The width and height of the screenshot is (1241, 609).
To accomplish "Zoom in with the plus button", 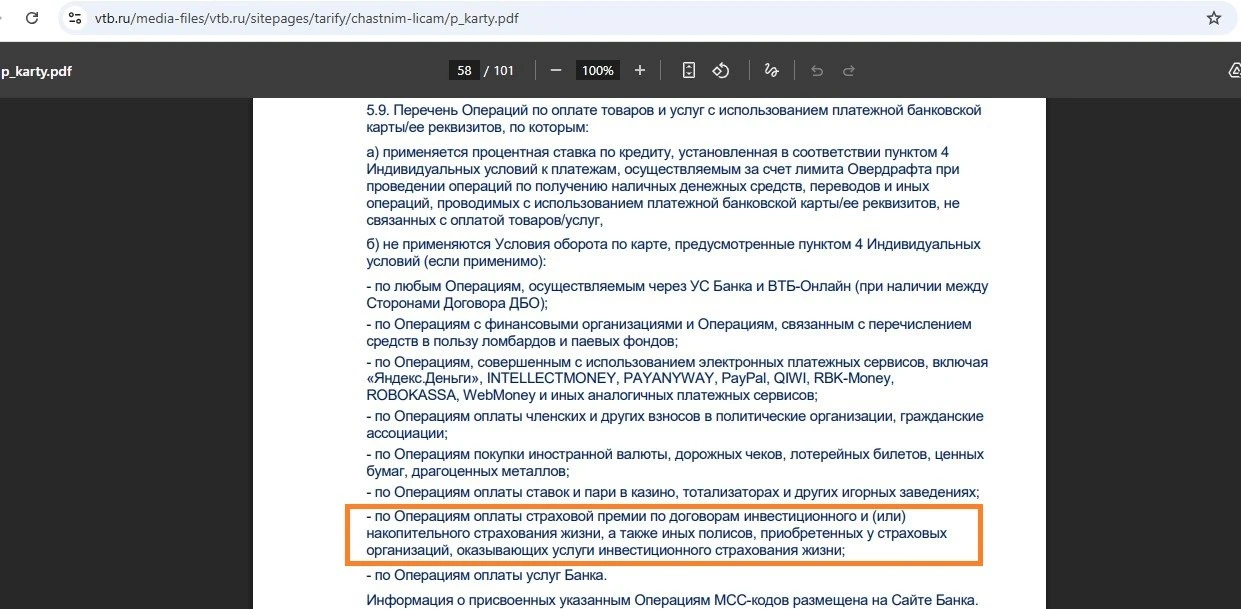I will point(640,70).
